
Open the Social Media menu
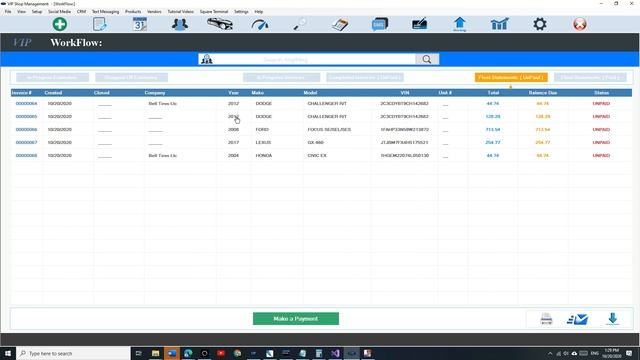pos(59,11)
